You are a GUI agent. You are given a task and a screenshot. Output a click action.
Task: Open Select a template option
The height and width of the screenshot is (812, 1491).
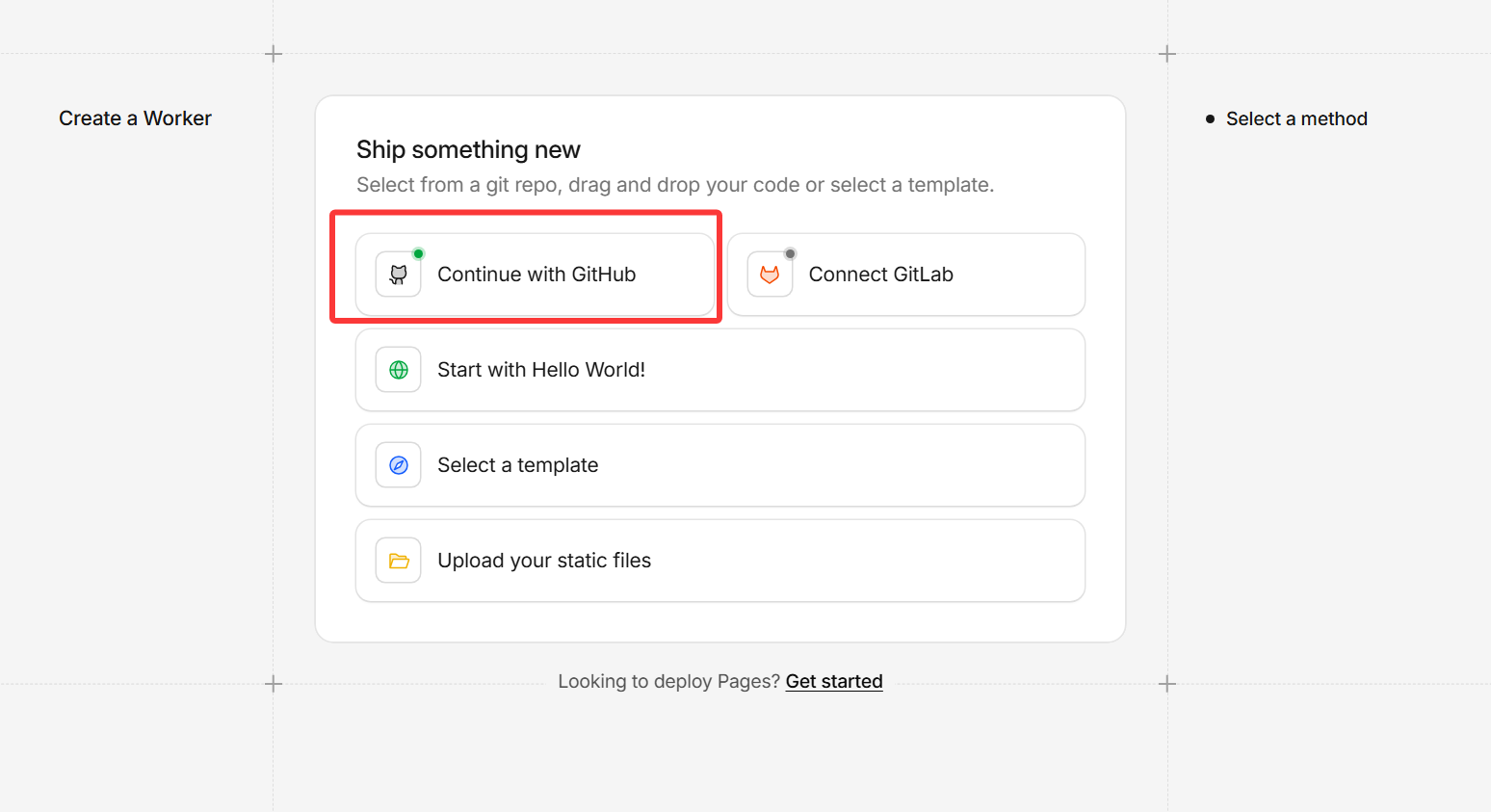coord(517,465)
